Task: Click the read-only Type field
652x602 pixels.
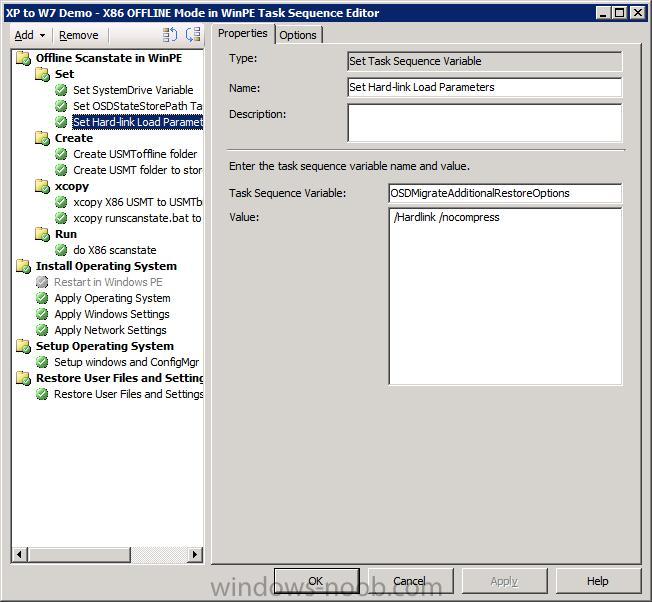Action: (484, 61)
